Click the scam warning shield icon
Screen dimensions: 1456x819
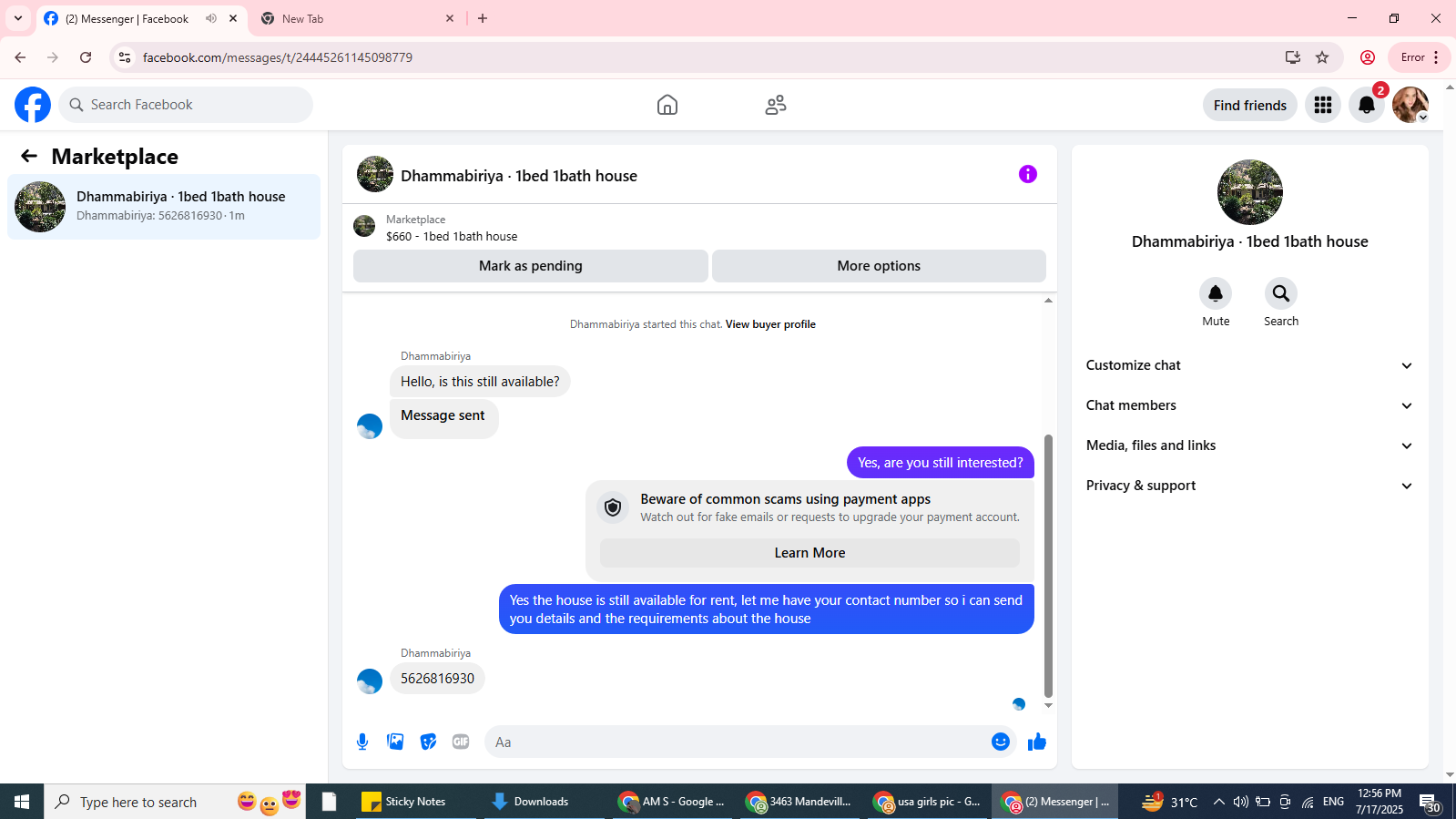pos(613,507)
